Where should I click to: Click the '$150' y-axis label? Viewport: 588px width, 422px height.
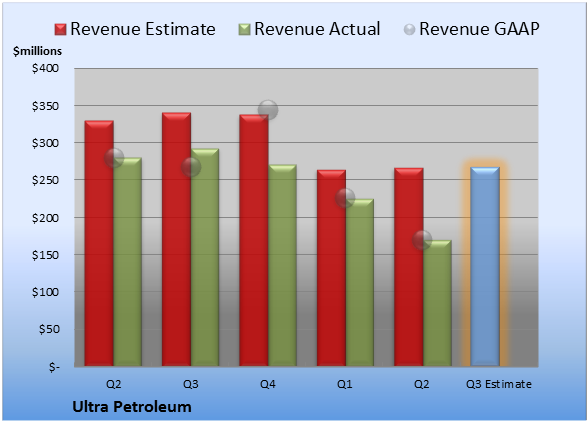coord(46,255)
